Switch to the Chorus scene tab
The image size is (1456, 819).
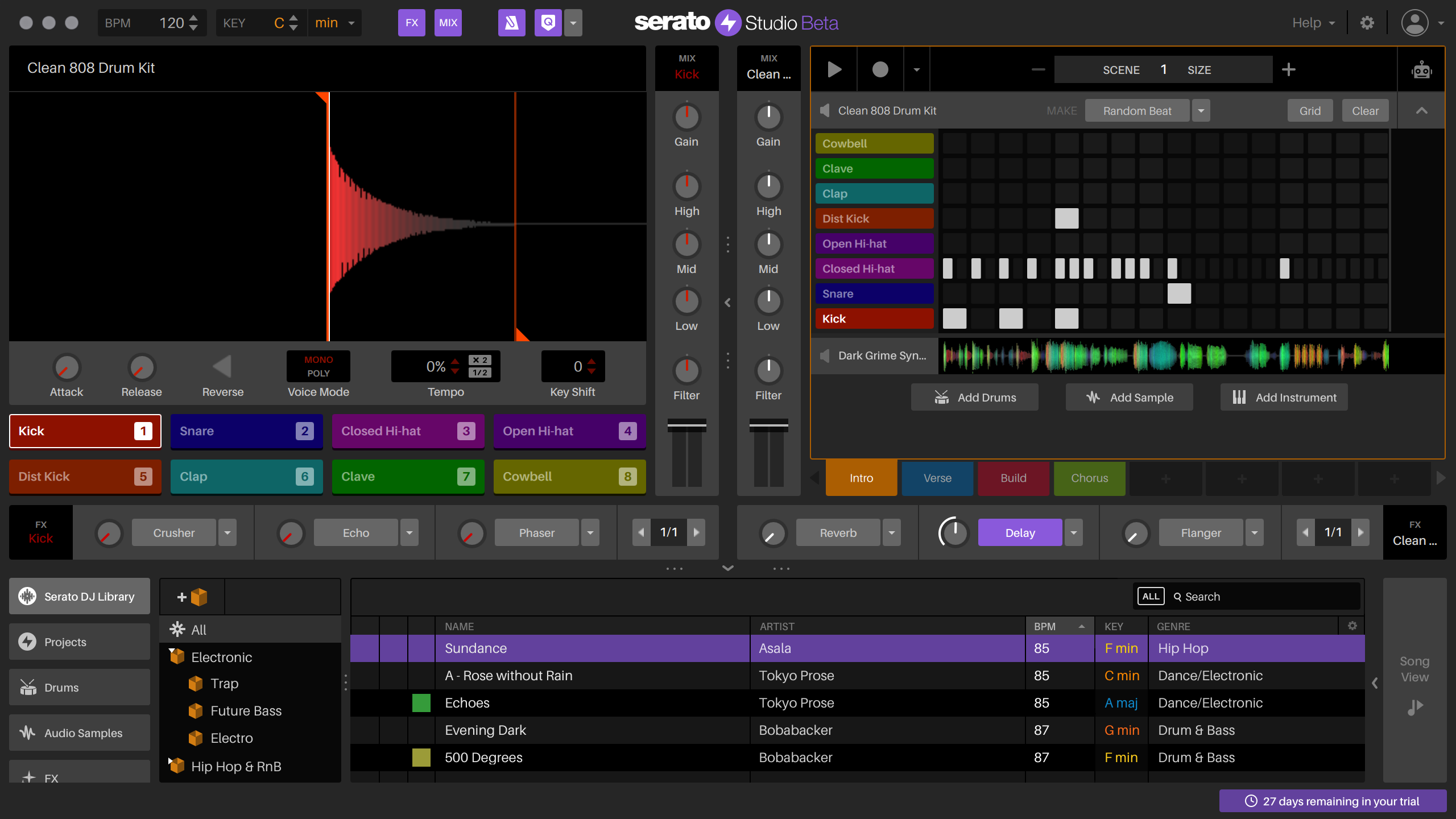1089,478
